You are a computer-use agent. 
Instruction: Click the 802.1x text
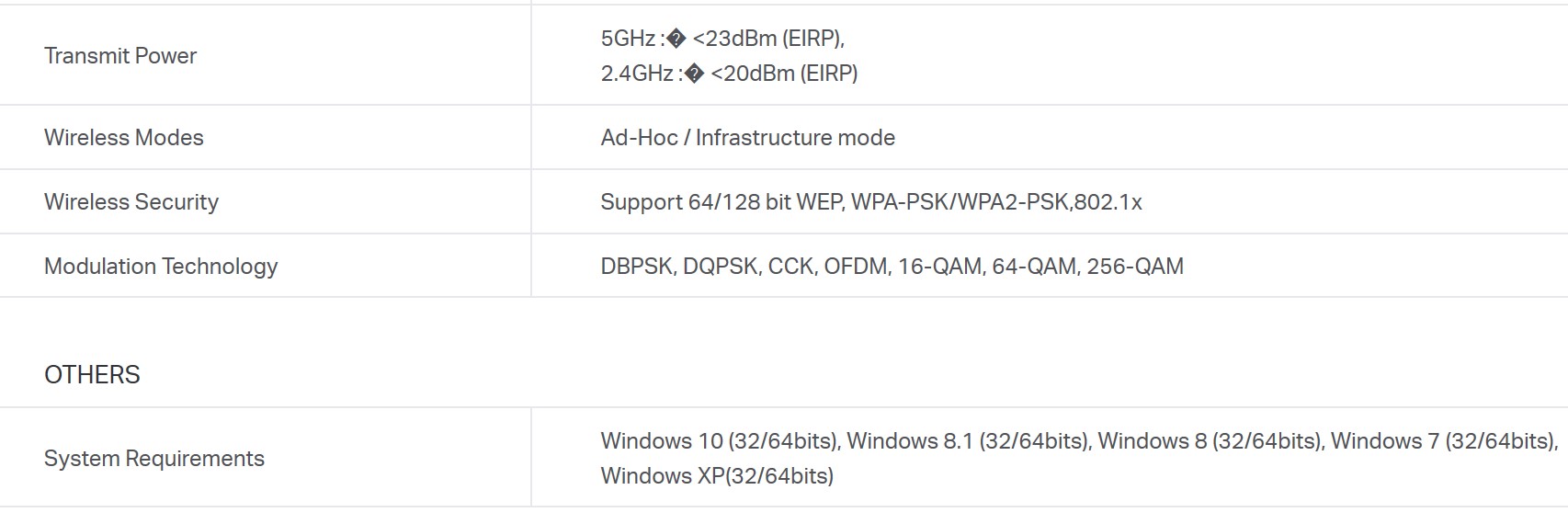pyautogui.click(x=1108, y=202)
